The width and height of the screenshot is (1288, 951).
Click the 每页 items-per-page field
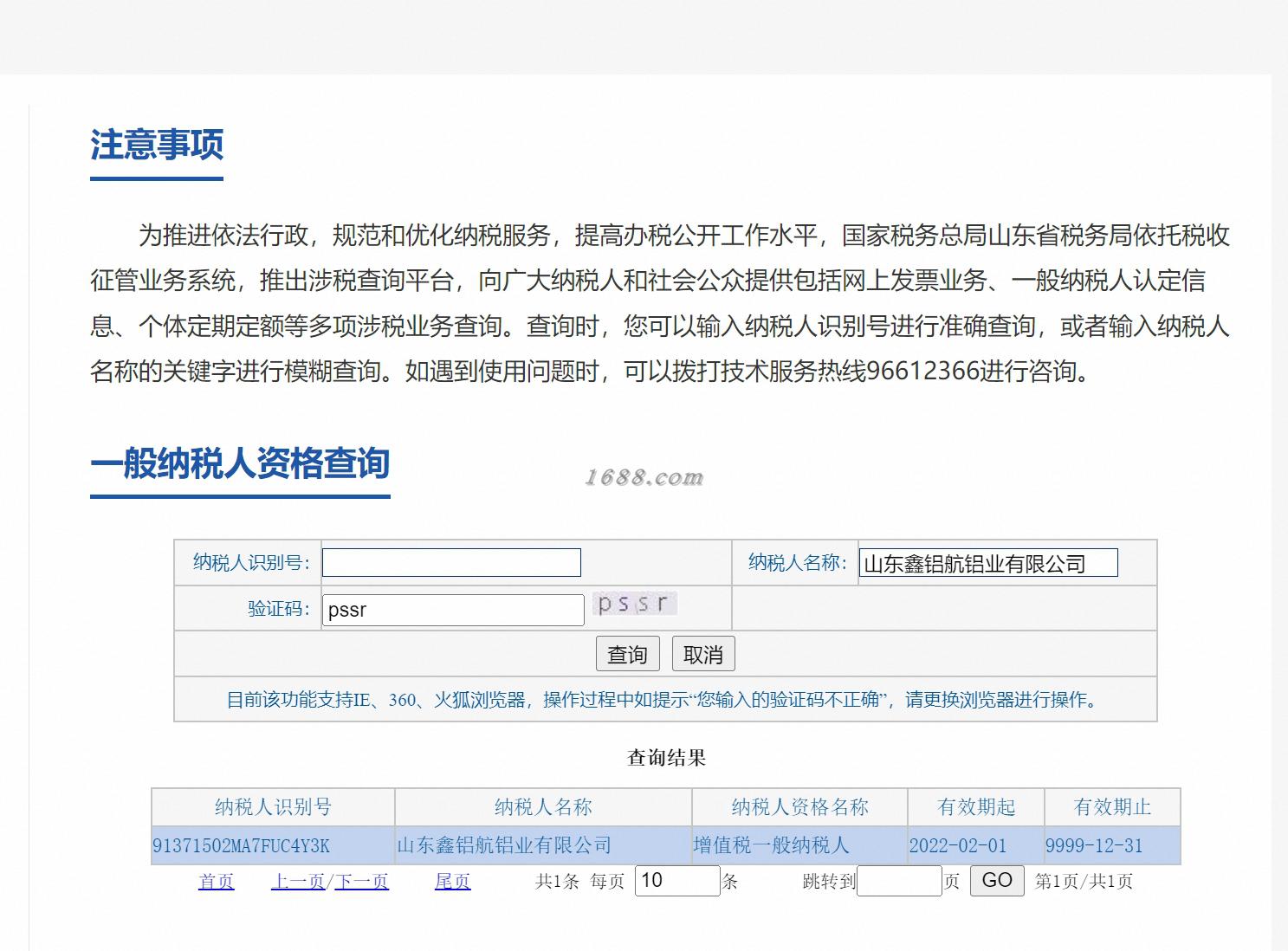coord(677,881)
